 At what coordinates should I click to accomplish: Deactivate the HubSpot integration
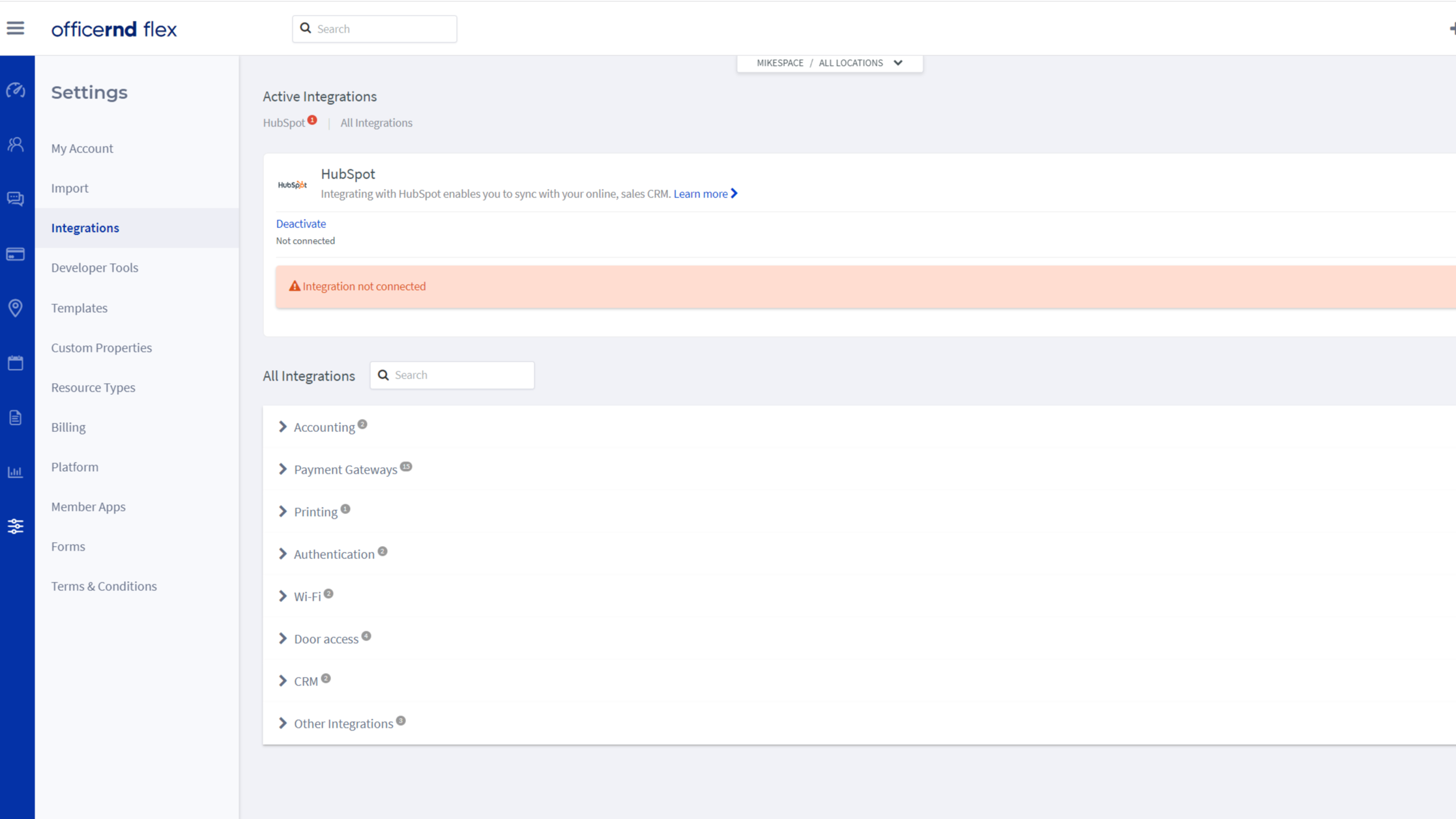point(300,223)
